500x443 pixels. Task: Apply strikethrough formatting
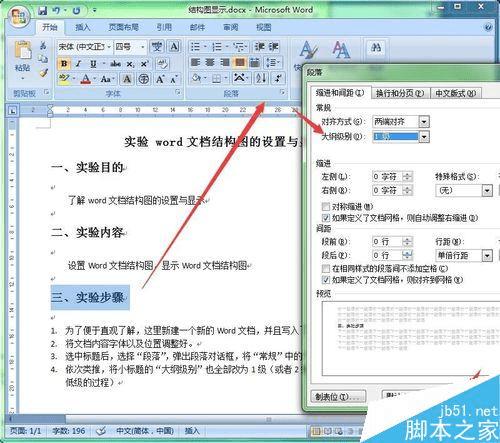click(x=116, y=63)
